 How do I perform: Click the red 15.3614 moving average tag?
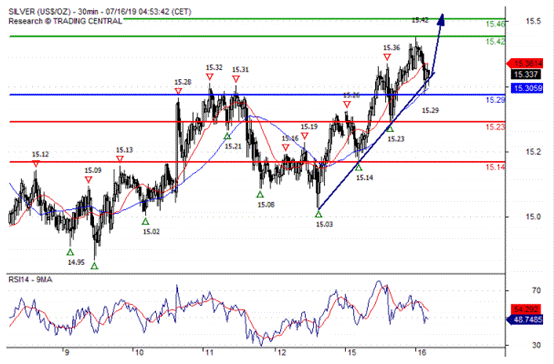click(x=525, y=64)
